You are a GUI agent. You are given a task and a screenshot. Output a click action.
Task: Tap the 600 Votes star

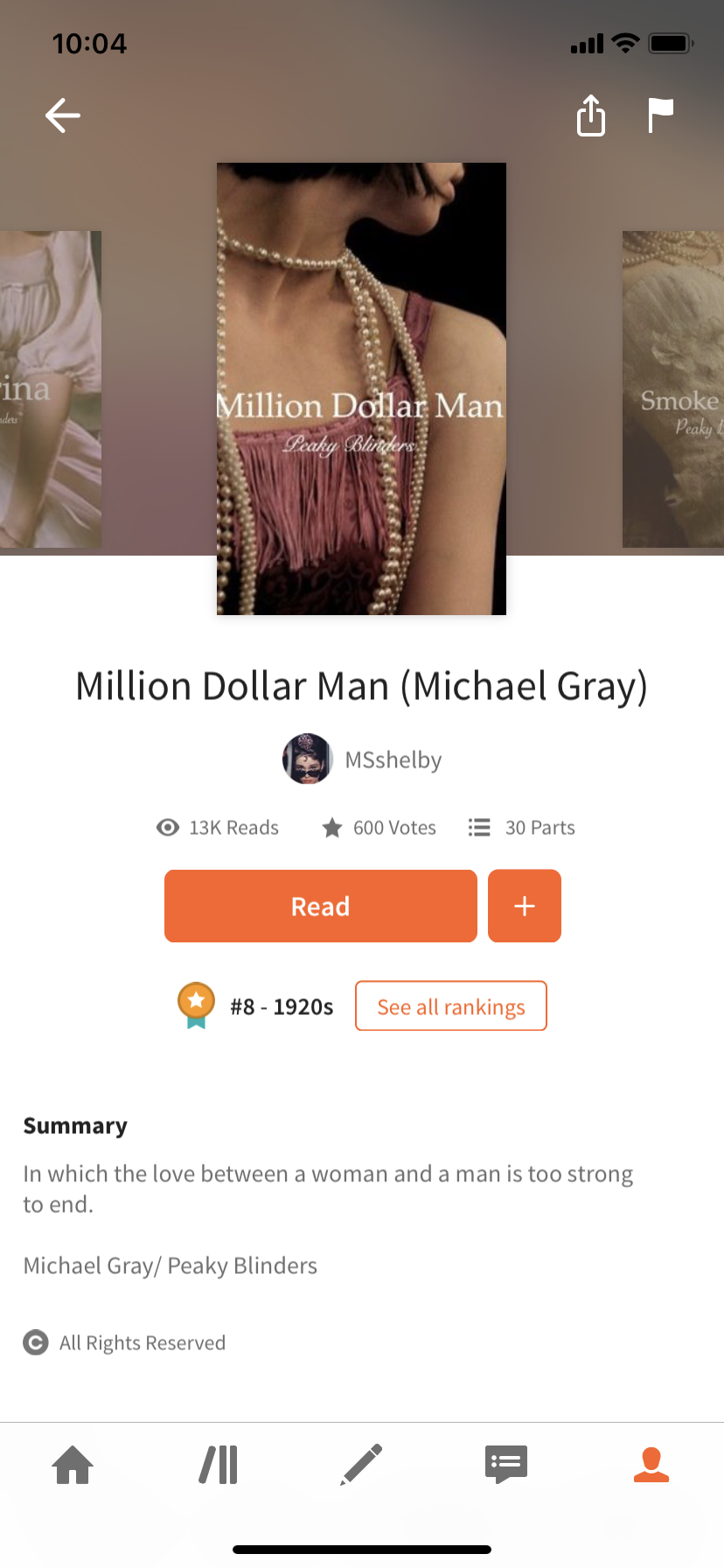332,828
